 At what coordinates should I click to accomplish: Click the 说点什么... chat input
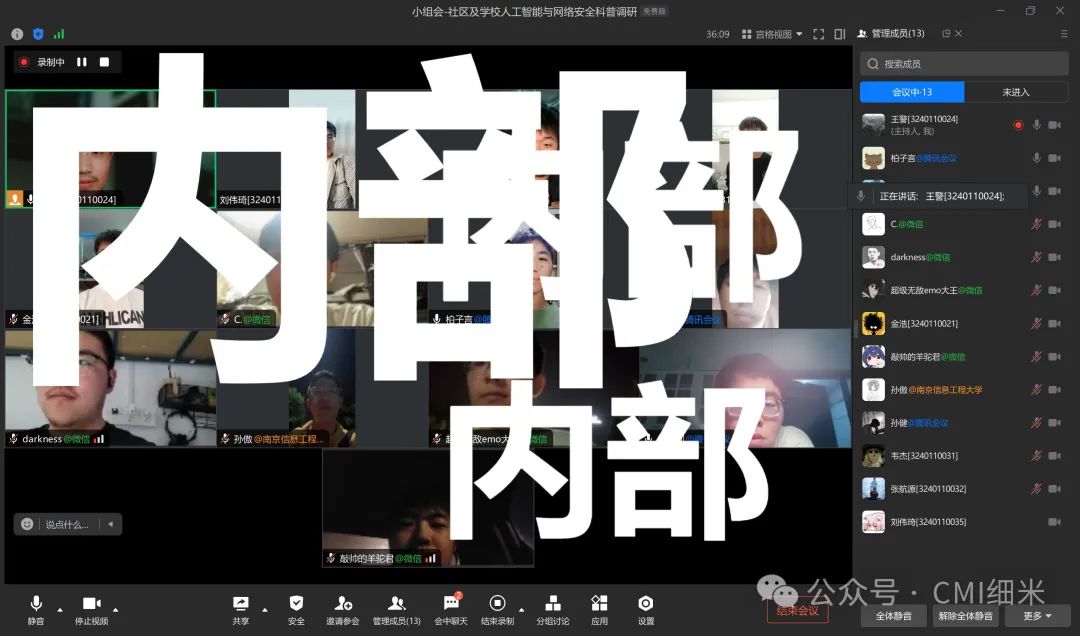(68, 524)
